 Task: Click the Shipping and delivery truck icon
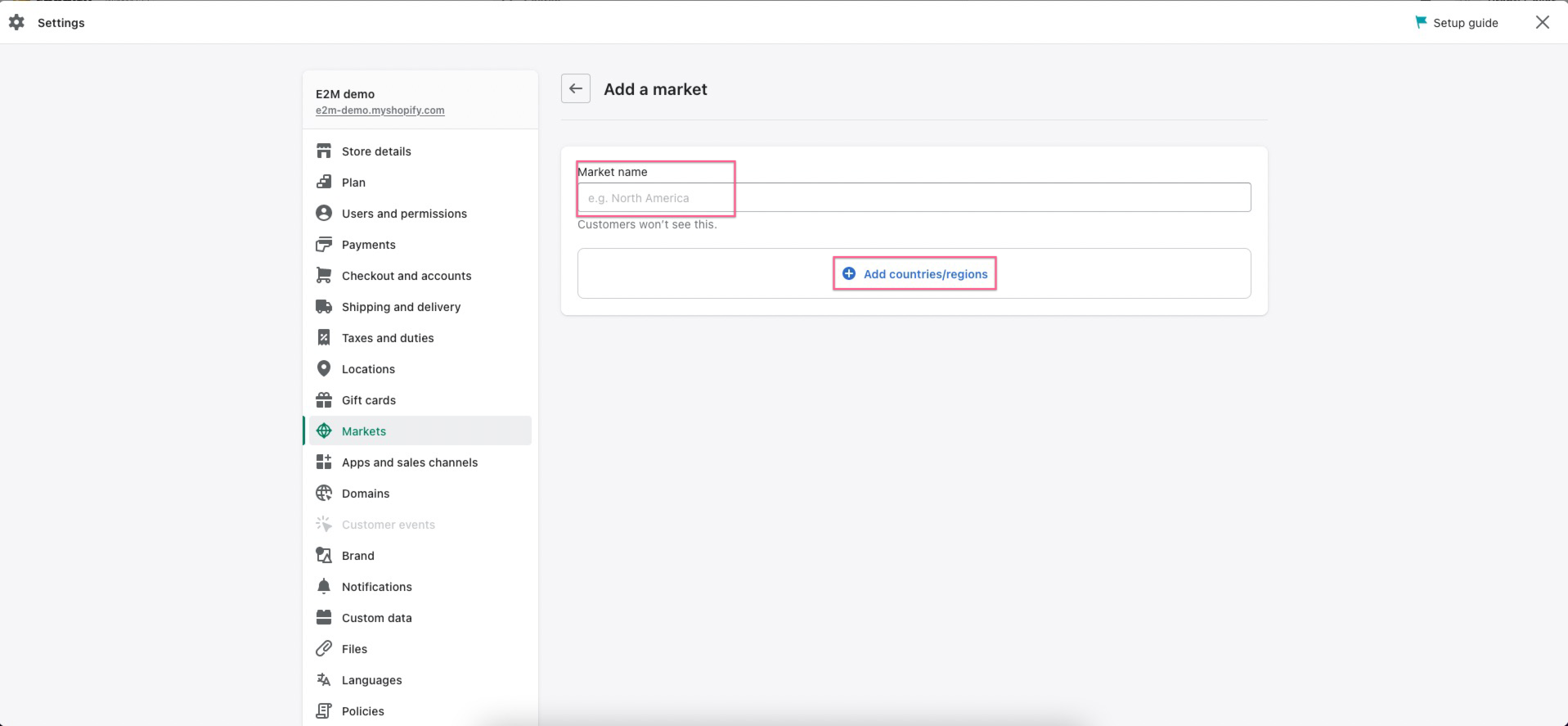pos(324,307)
